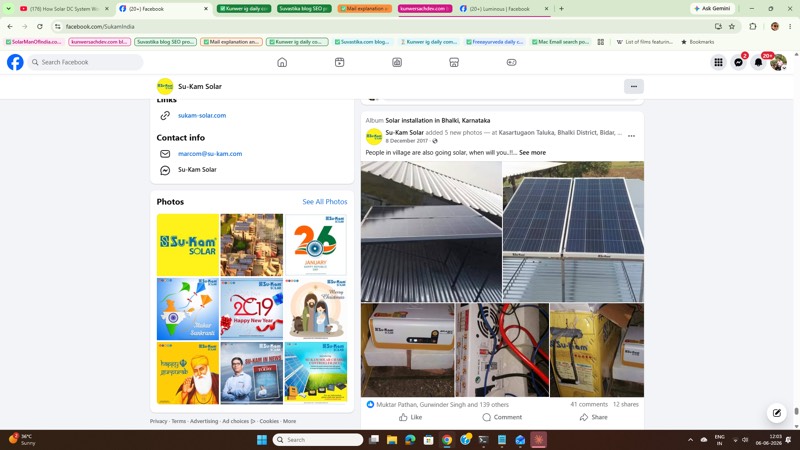Open the Privacy footer link
The image size is (800, 450).
click(158, 421)
